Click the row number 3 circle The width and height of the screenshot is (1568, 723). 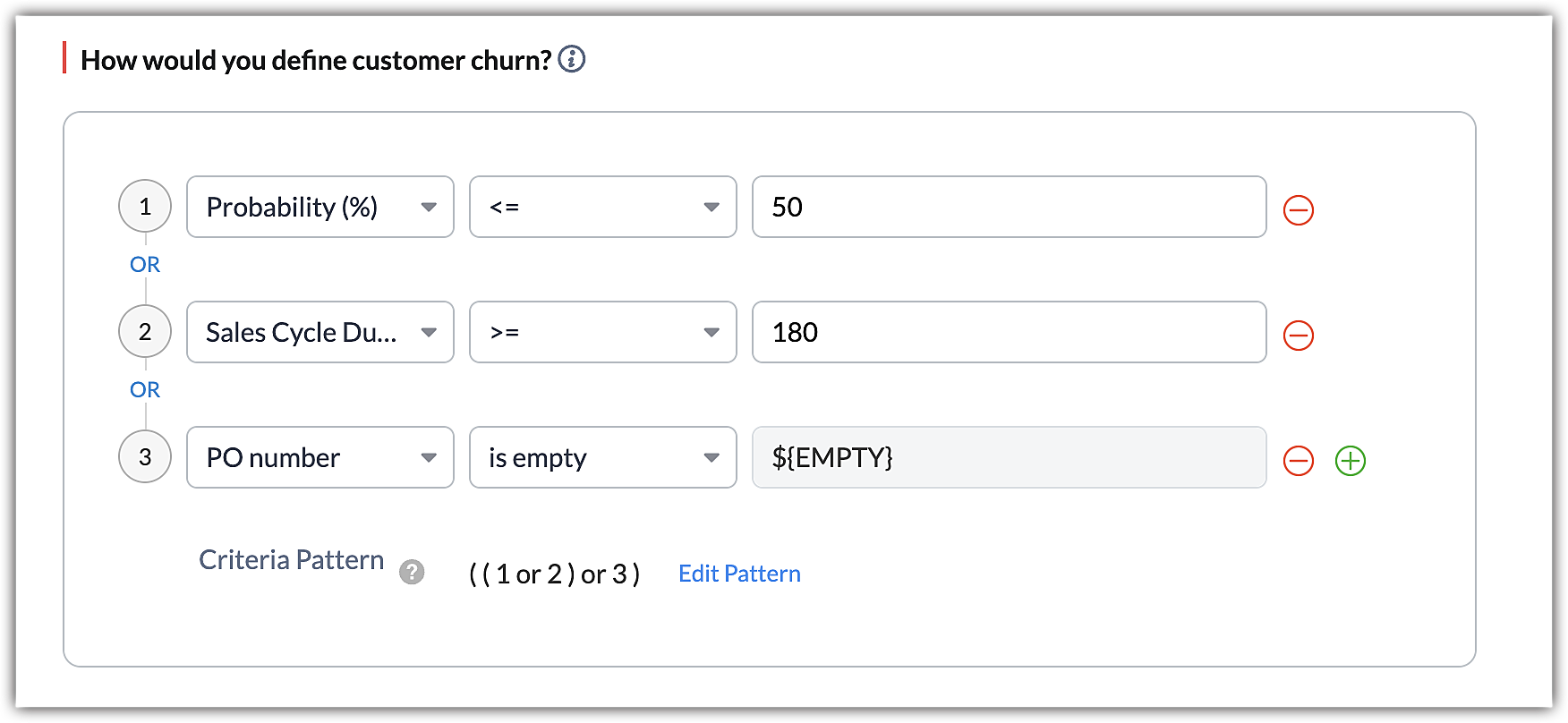click(145, 457)
